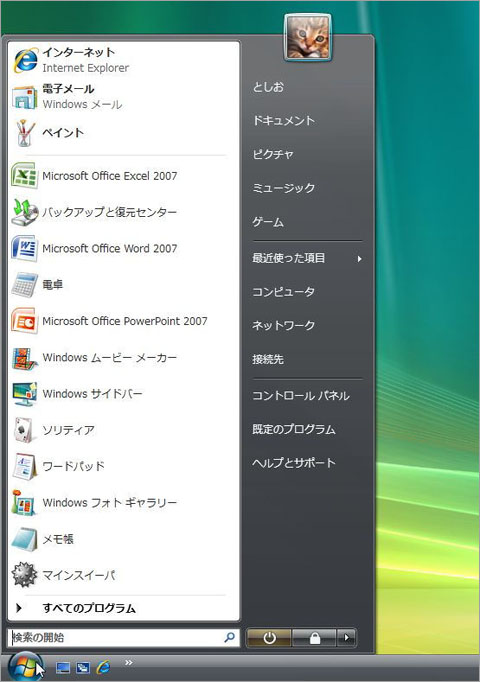This screenshot has width=480, height=682.
Task: Open the Internet Explorer icon in Start menu
Action: [x=25, y=60]
